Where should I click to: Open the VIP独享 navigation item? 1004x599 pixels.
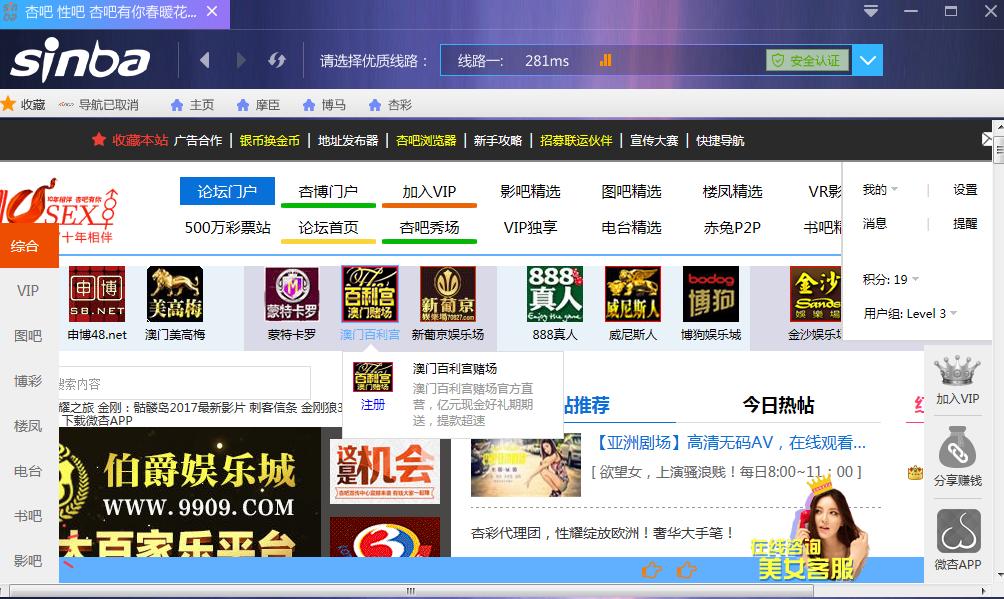(530, 227)
